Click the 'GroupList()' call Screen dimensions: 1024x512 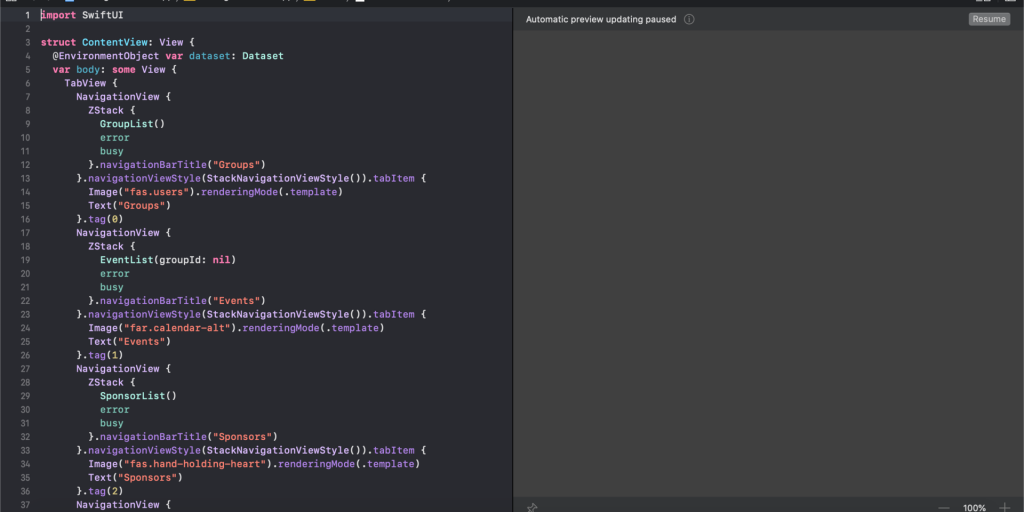click(x=132, y=123)
